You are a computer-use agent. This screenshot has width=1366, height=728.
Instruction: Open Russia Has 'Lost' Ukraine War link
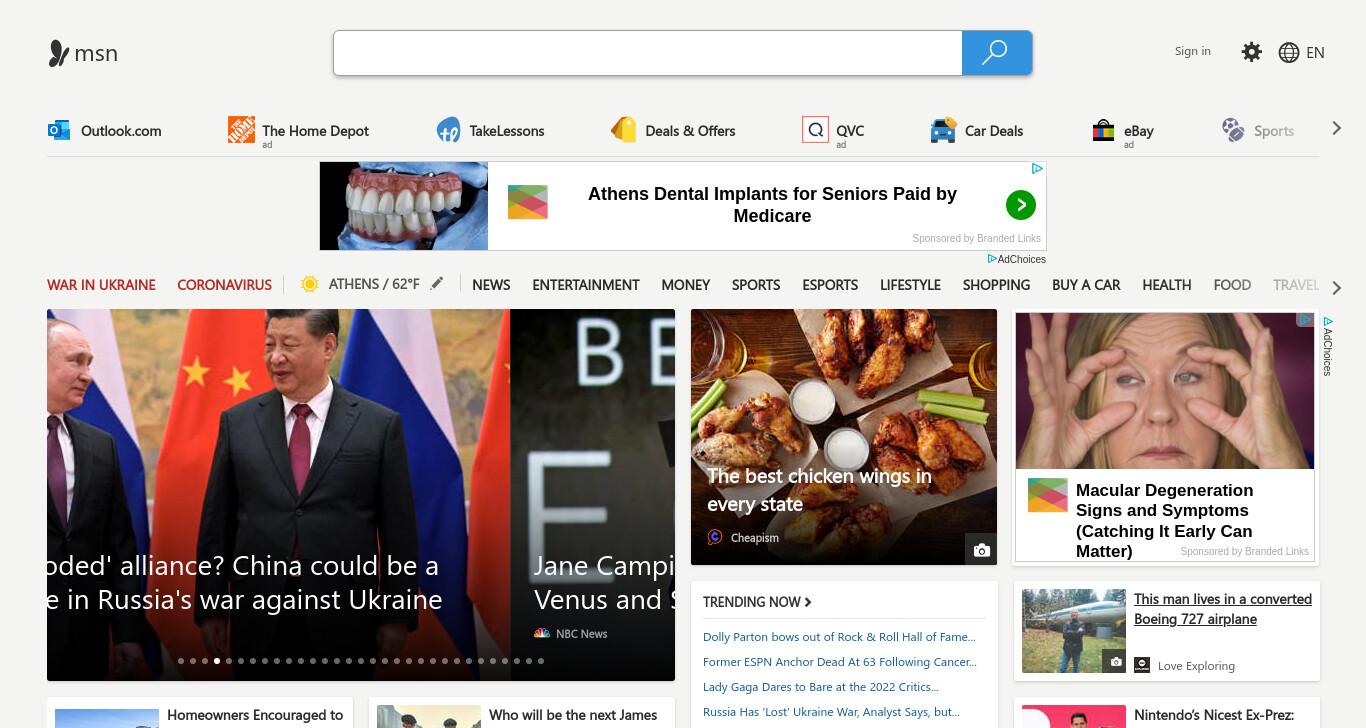pos(832,712)
